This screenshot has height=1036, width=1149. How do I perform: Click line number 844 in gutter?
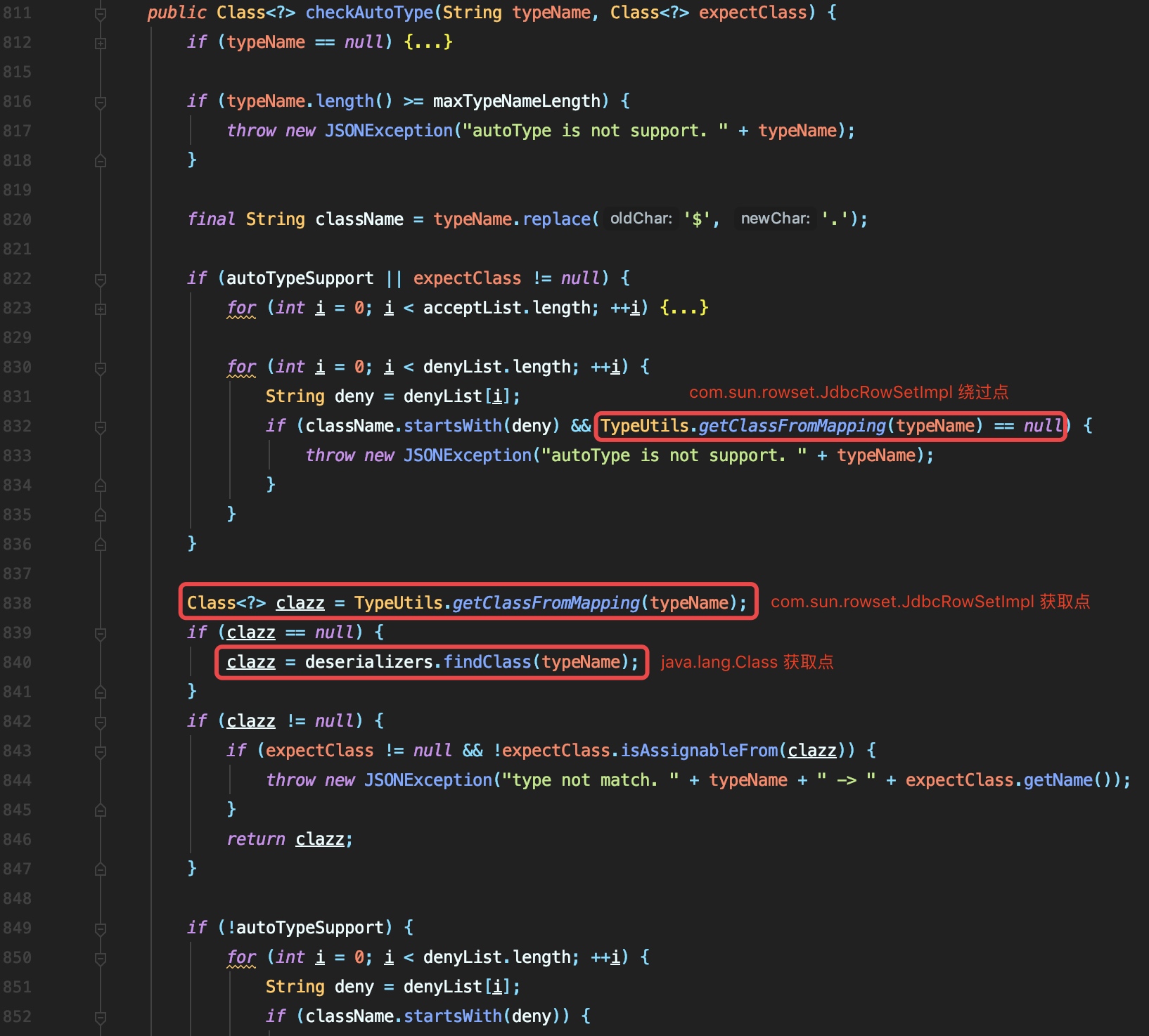click(x=17, y=780)
